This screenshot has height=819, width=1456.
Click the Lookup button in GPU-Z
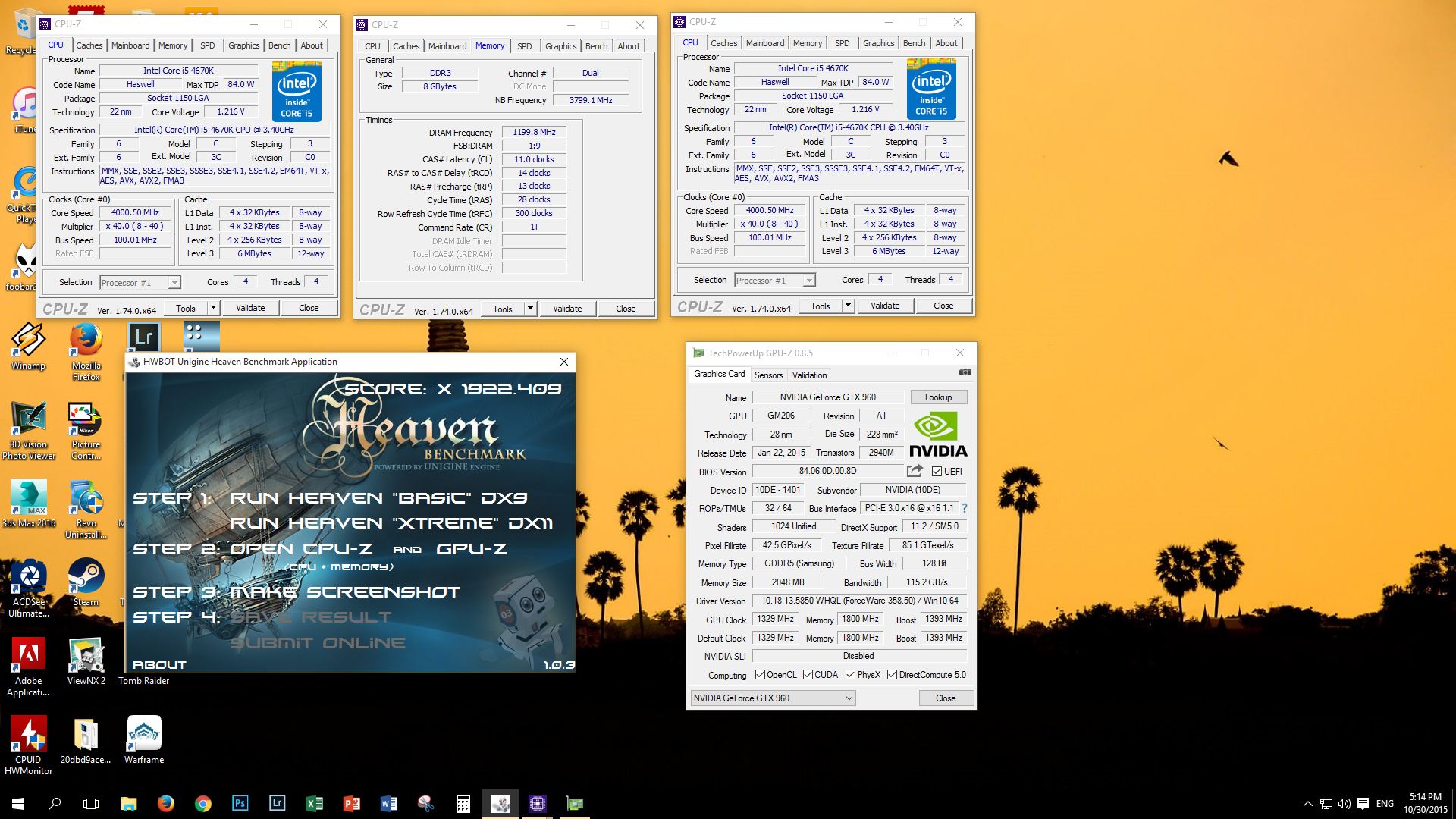click(938, 397)
